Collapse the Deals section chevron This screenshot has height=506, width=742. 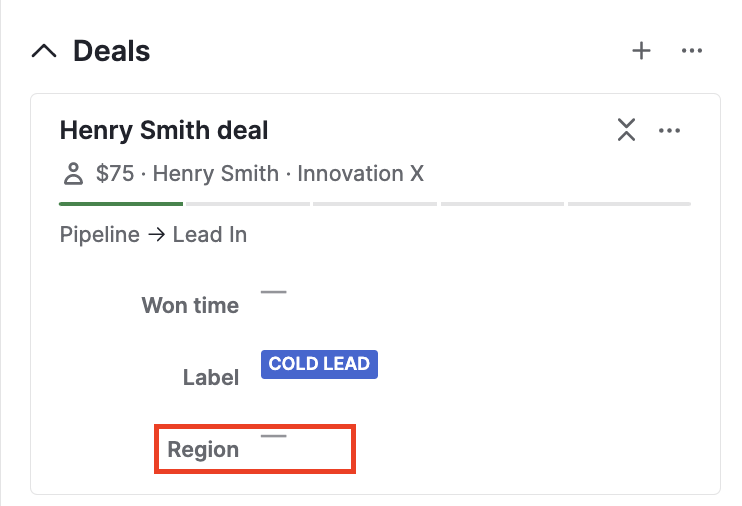[44, 51]
